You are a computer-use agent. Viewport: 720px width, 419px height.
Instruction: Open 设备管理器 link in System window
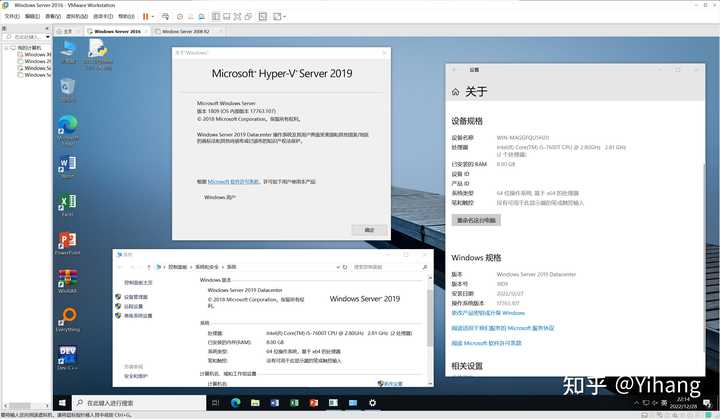pyautogui.click(x=136, y=297)
